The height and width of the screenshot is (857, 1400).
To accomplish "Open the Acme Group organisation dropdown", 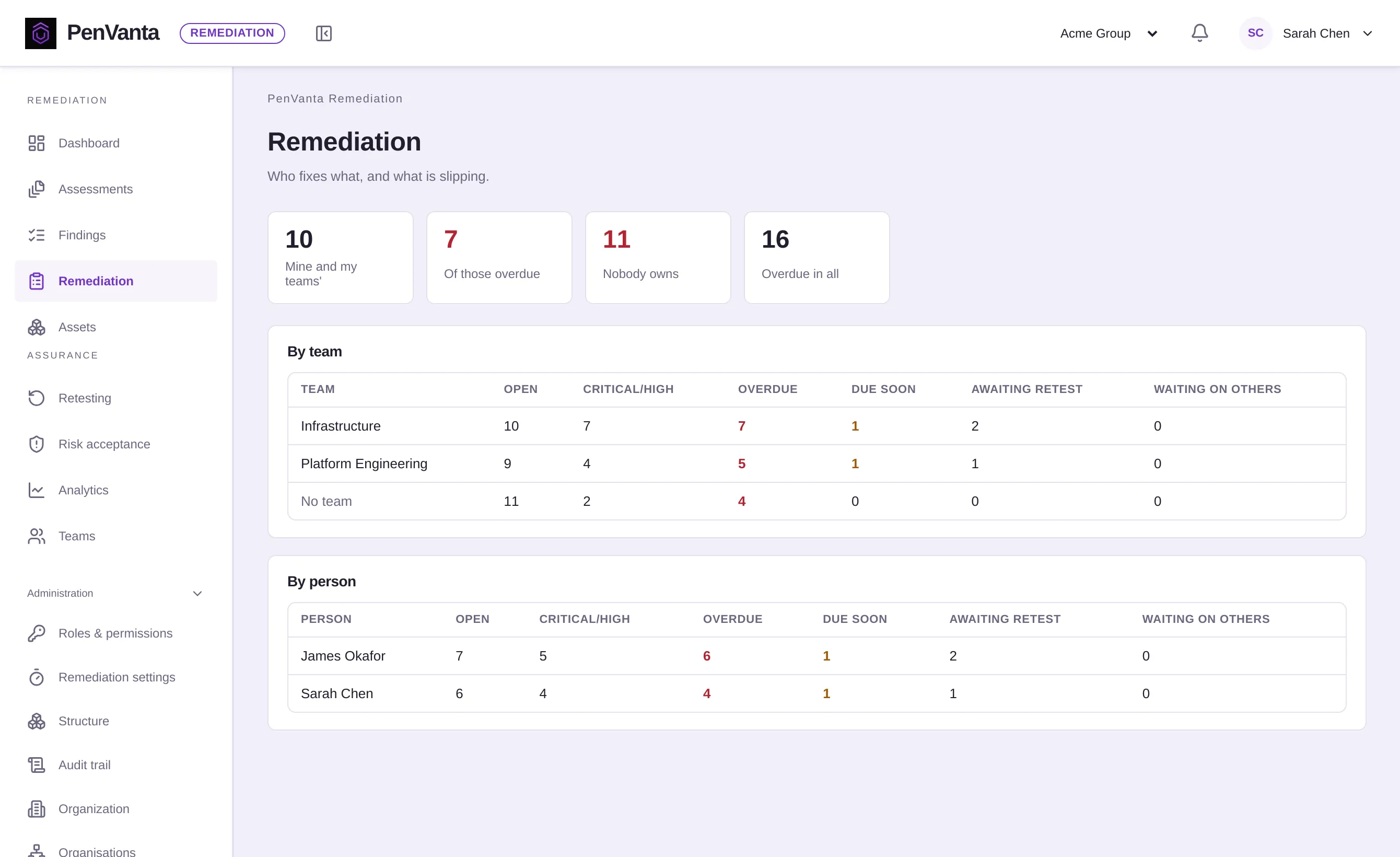I will [1109, 33].
